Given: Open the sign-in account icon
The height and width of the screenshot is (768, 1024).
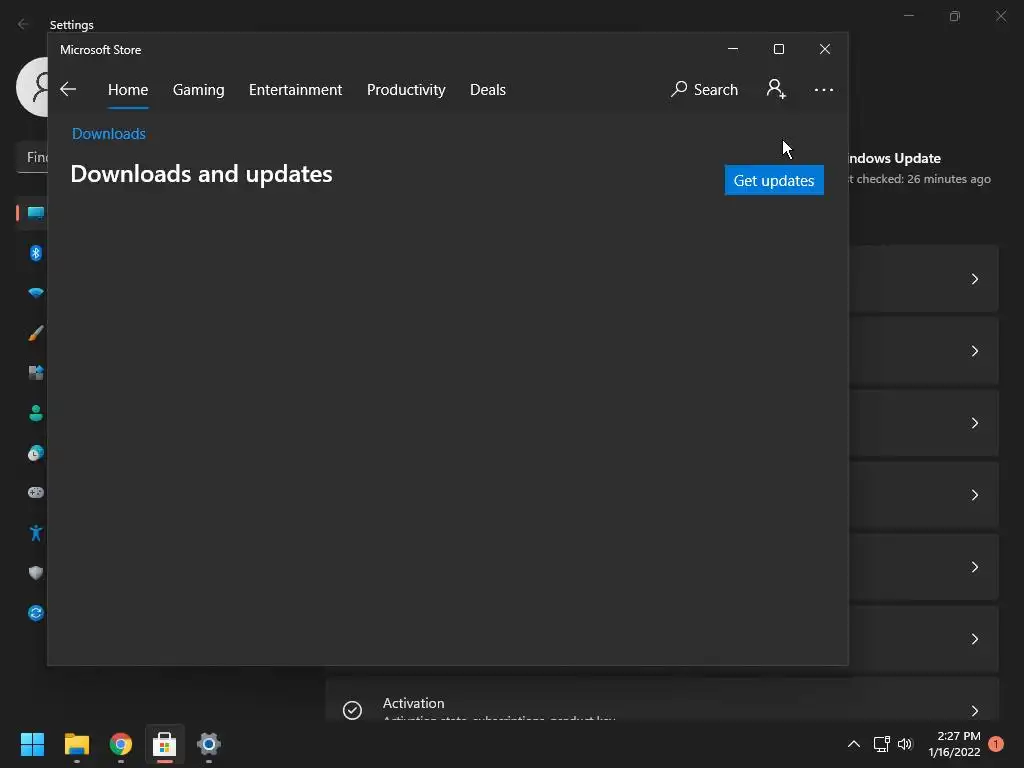Looking at the screenshot, I should 776,89.
